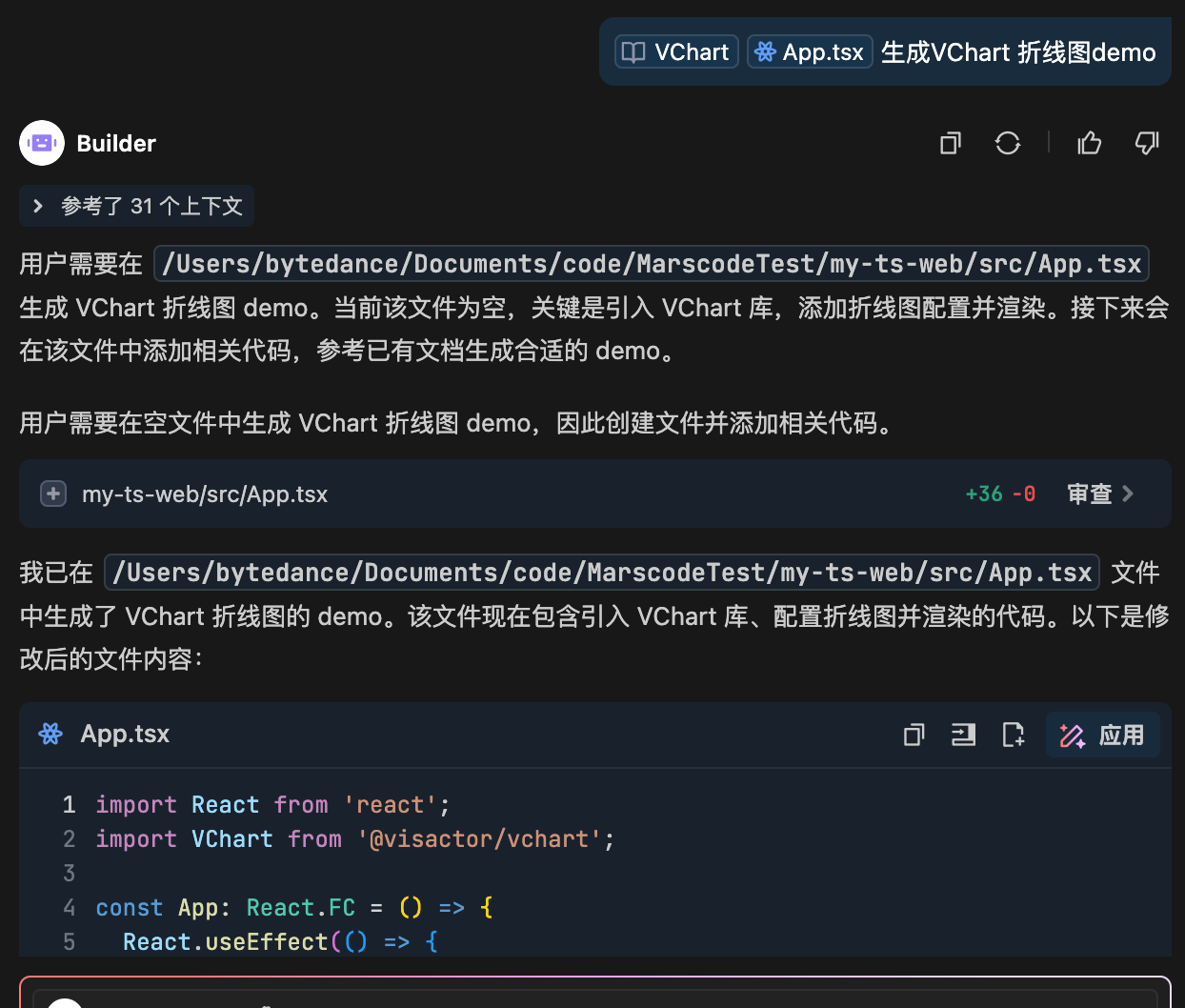Add the code to a new file

coord(1014,735)
